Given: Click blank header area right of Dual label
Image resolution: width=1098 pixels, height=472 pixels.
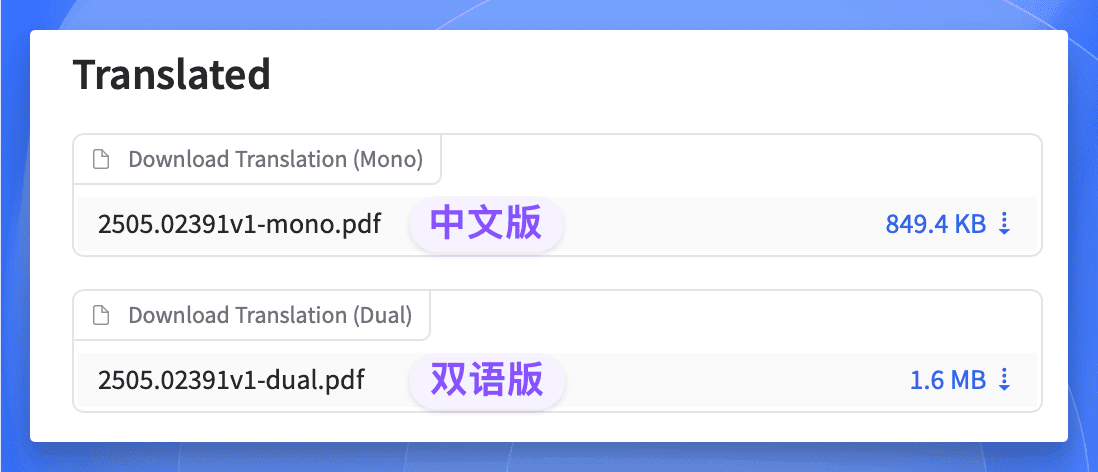Looking at the screenshot, I should pyautogui.click(x=740, y=316).
